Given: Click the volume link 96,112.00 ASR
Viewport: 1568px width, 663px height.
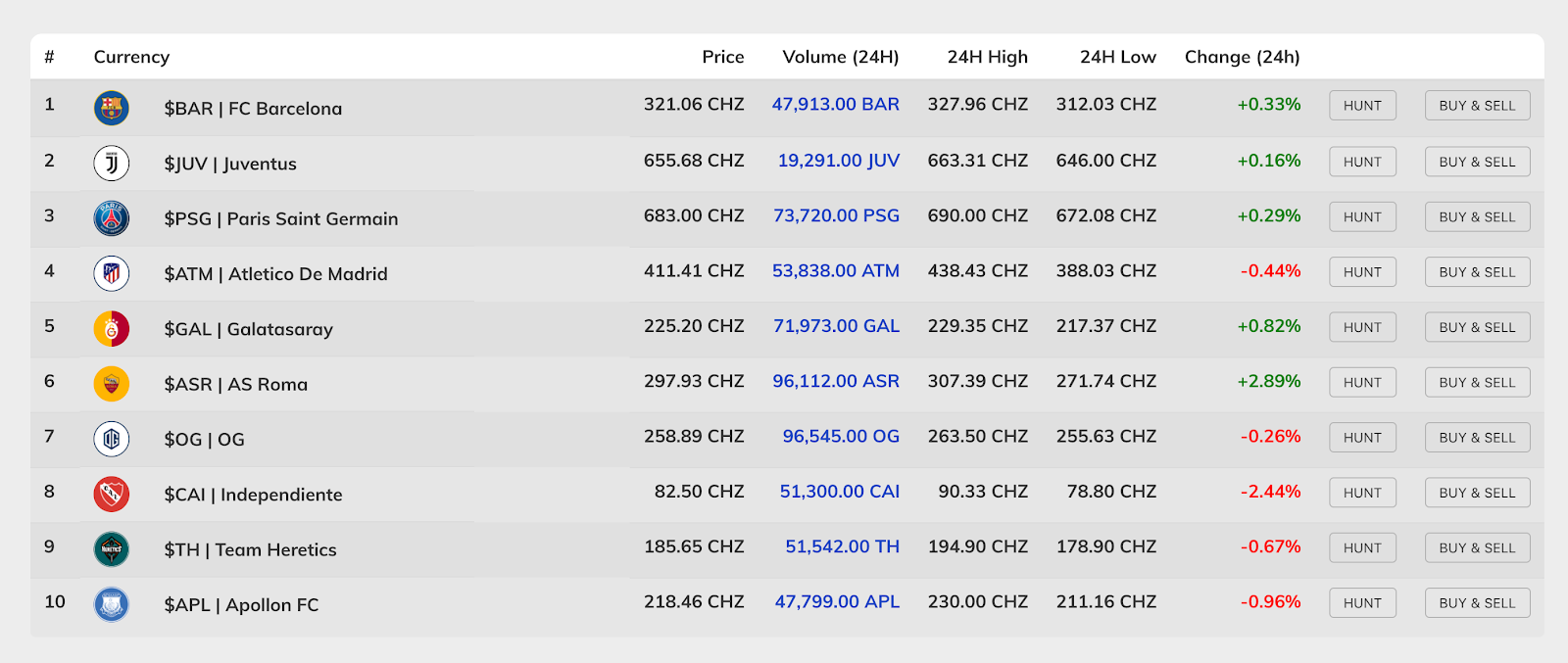Looking at the screenshot, I should tap(836, 381).
